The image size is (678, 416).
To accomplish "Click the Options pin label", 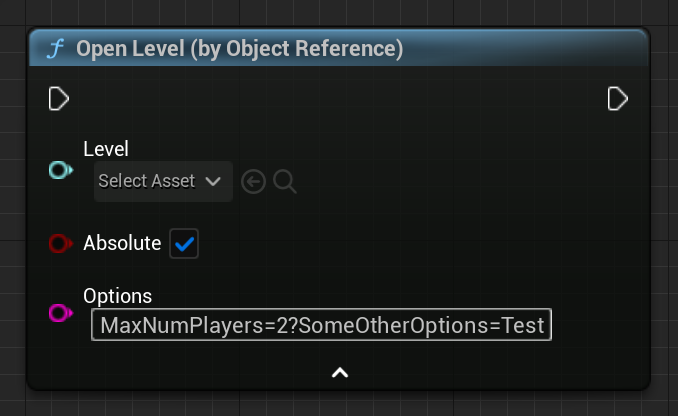I will pyautogui.click(x=118, y=296).
